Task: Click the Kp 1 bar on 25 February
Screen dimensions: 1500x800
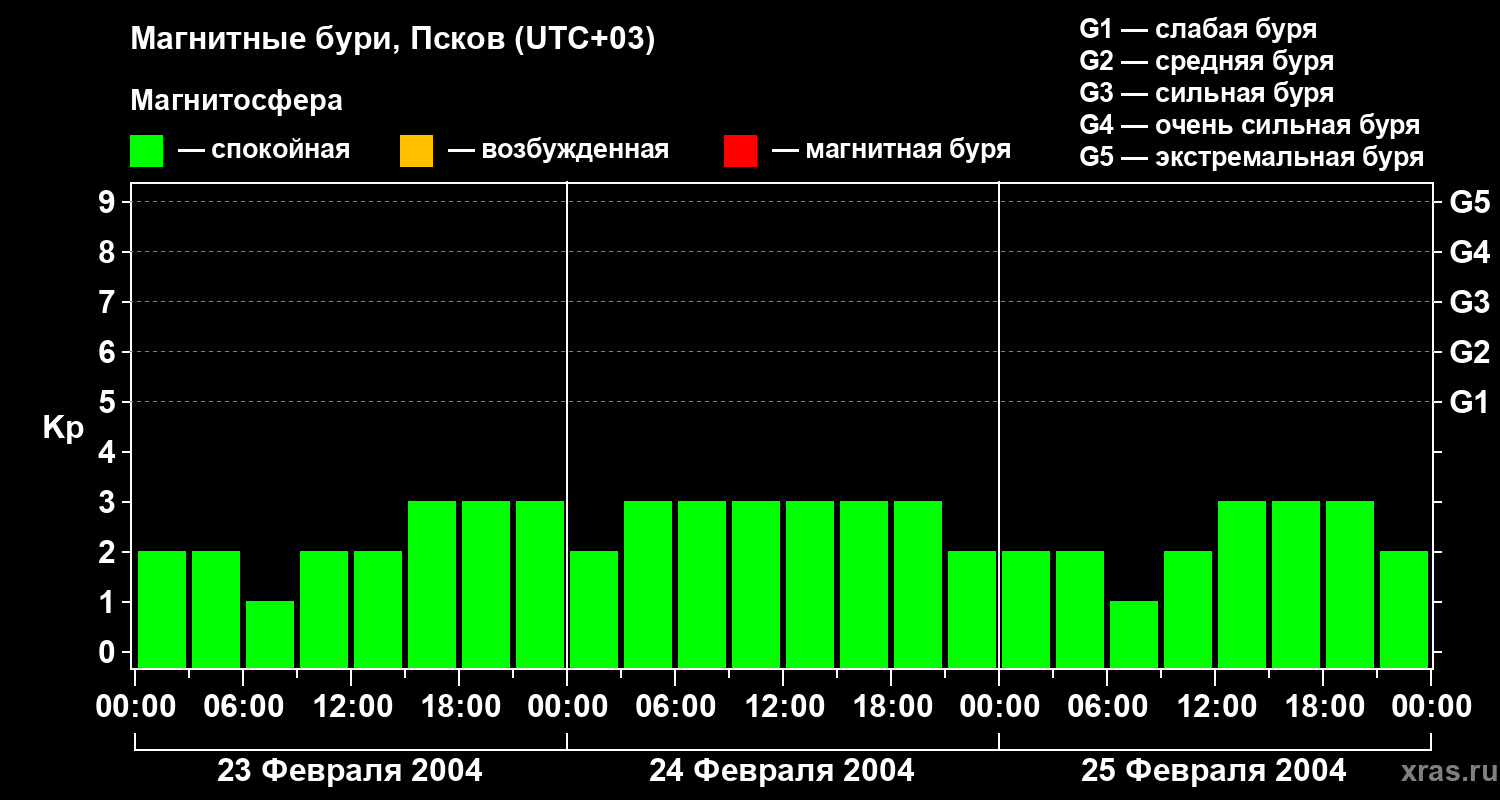Action: [x=1134, y=634]
